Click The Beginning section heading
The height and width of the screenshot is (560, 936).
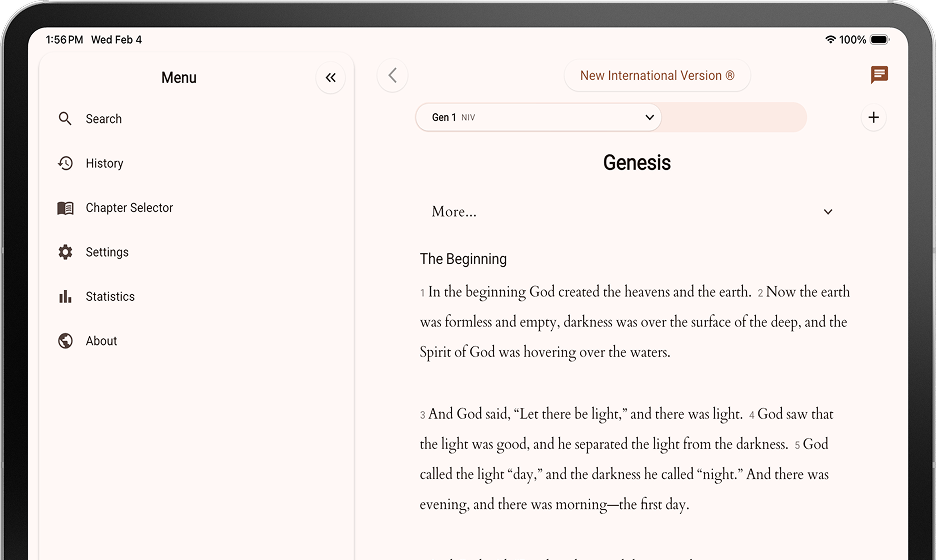click(x=463, y=259)
